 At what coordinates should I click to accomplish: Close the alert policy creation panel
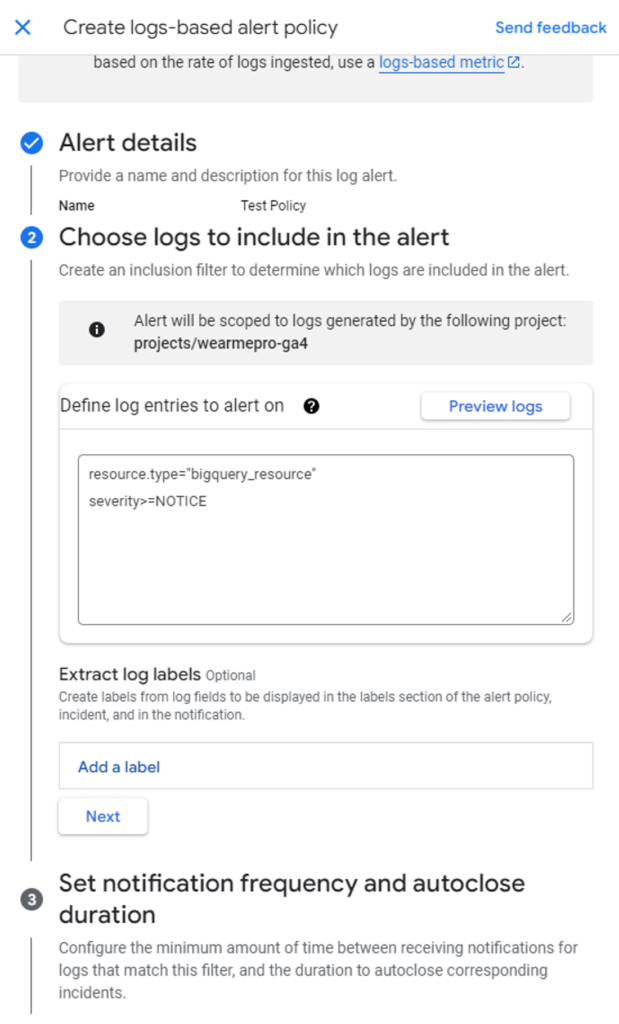click(x=23, y=27)
